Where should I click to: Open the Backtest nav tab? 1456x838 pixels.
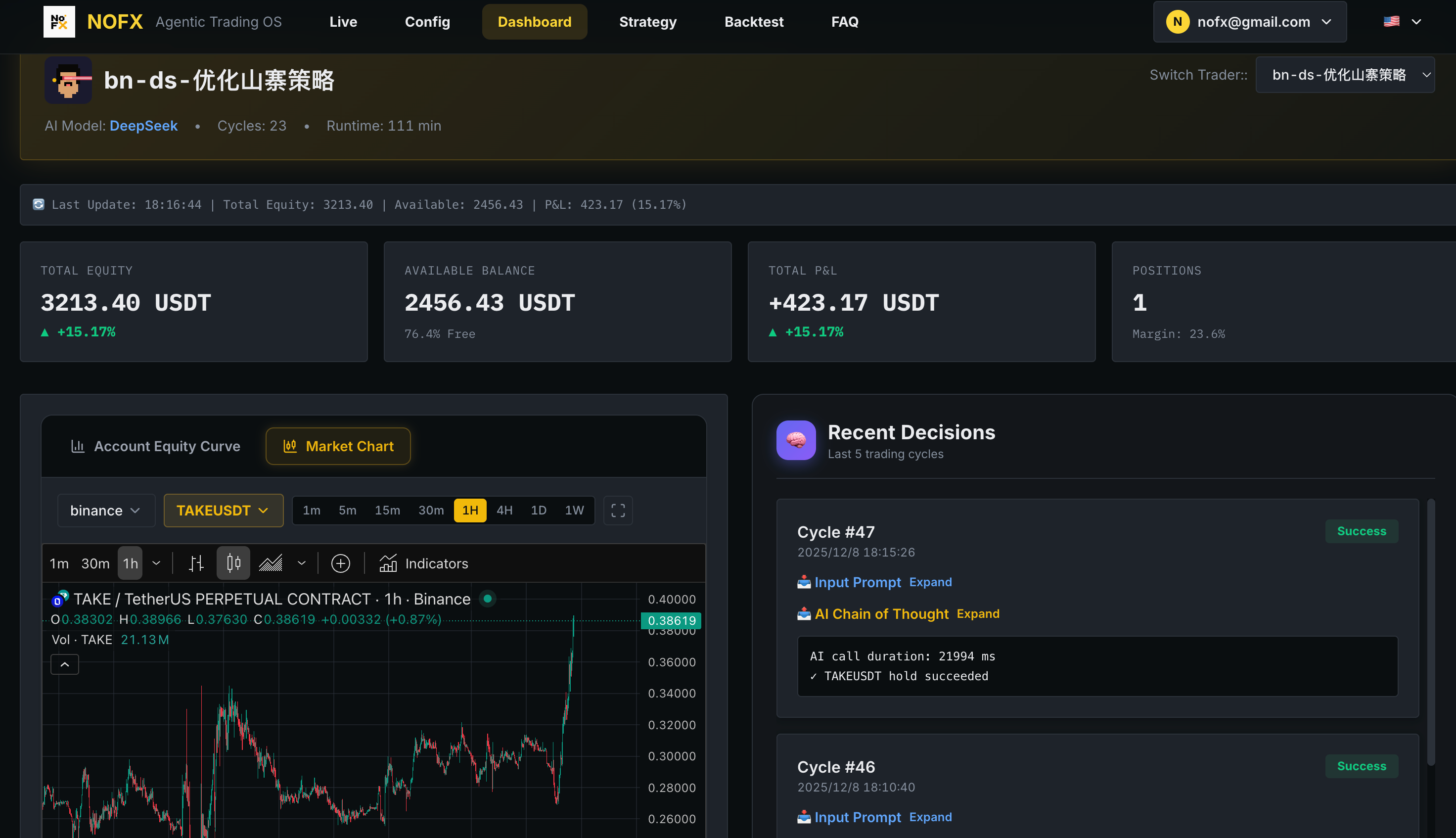point(754,22)
